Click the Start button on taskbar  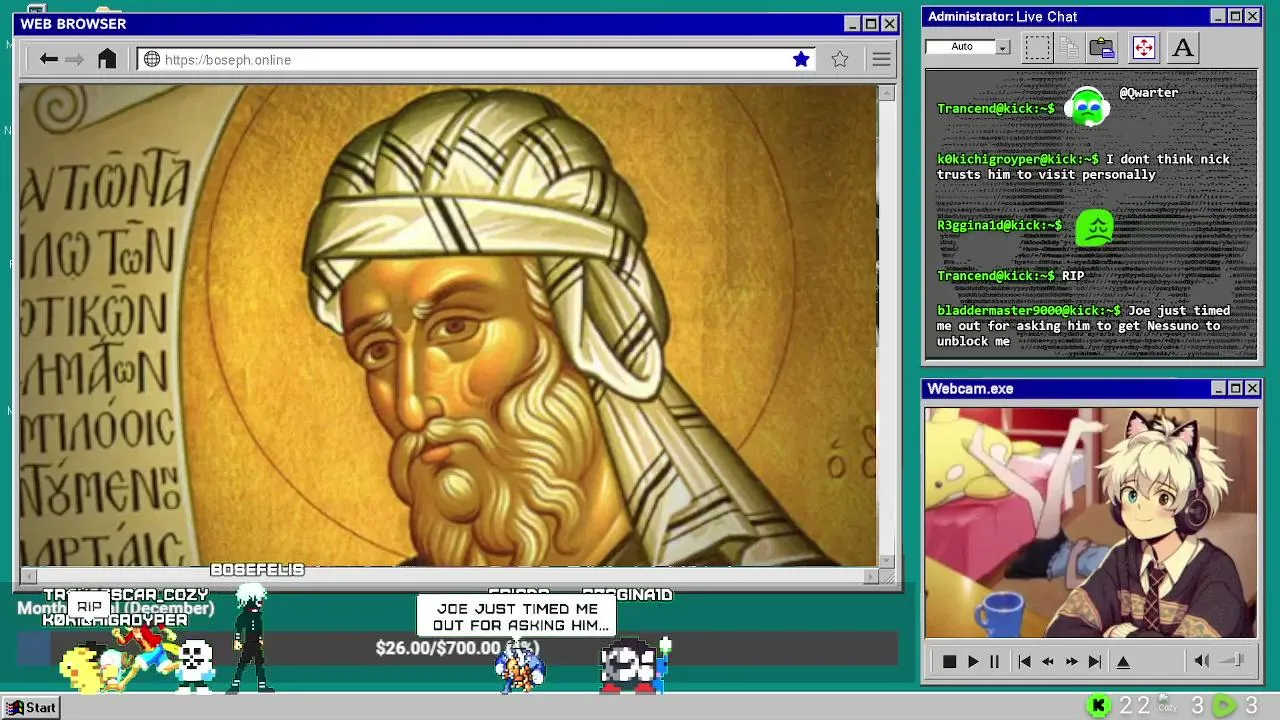[x=31, y=707]
